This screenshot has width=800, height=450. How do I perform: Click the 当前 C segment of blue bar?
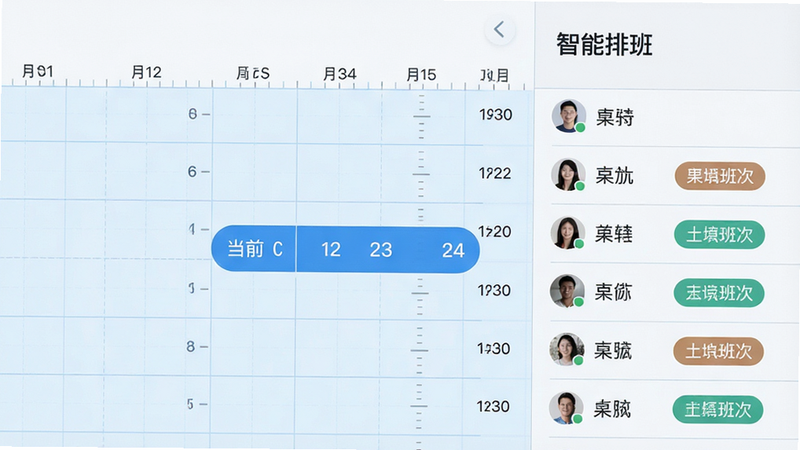tap(254, 249)
